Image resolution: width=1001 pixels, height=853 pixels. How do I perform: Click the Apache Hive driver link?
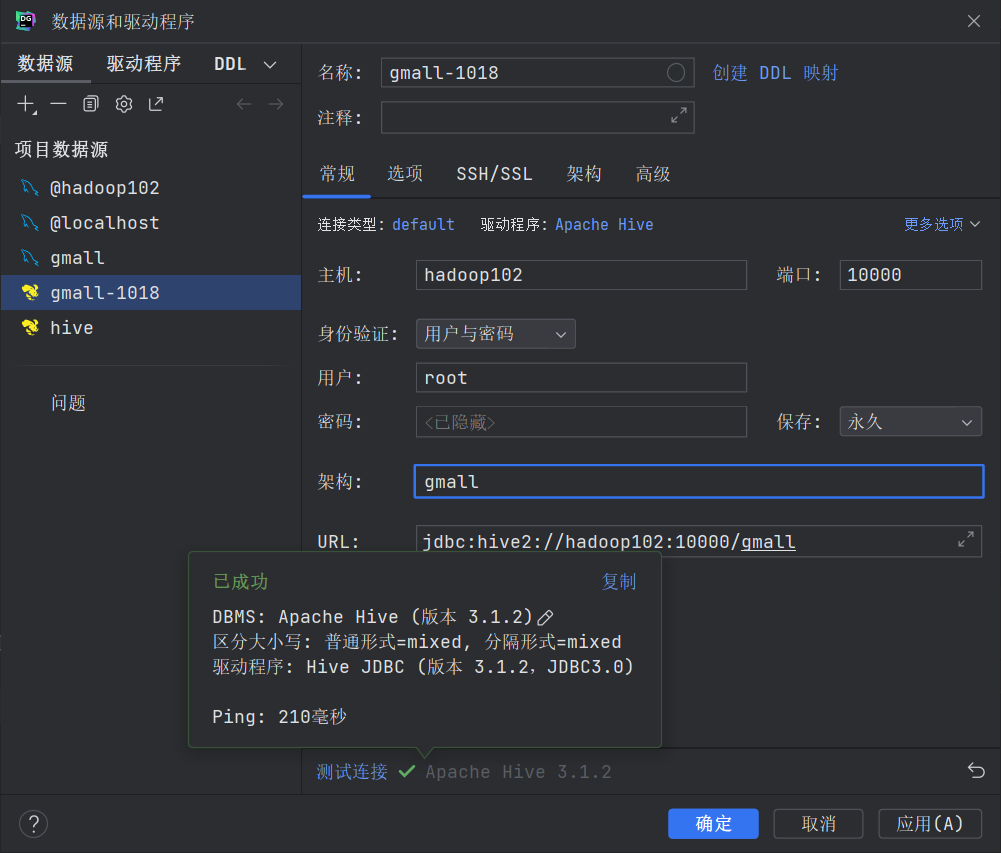[604, 225]
